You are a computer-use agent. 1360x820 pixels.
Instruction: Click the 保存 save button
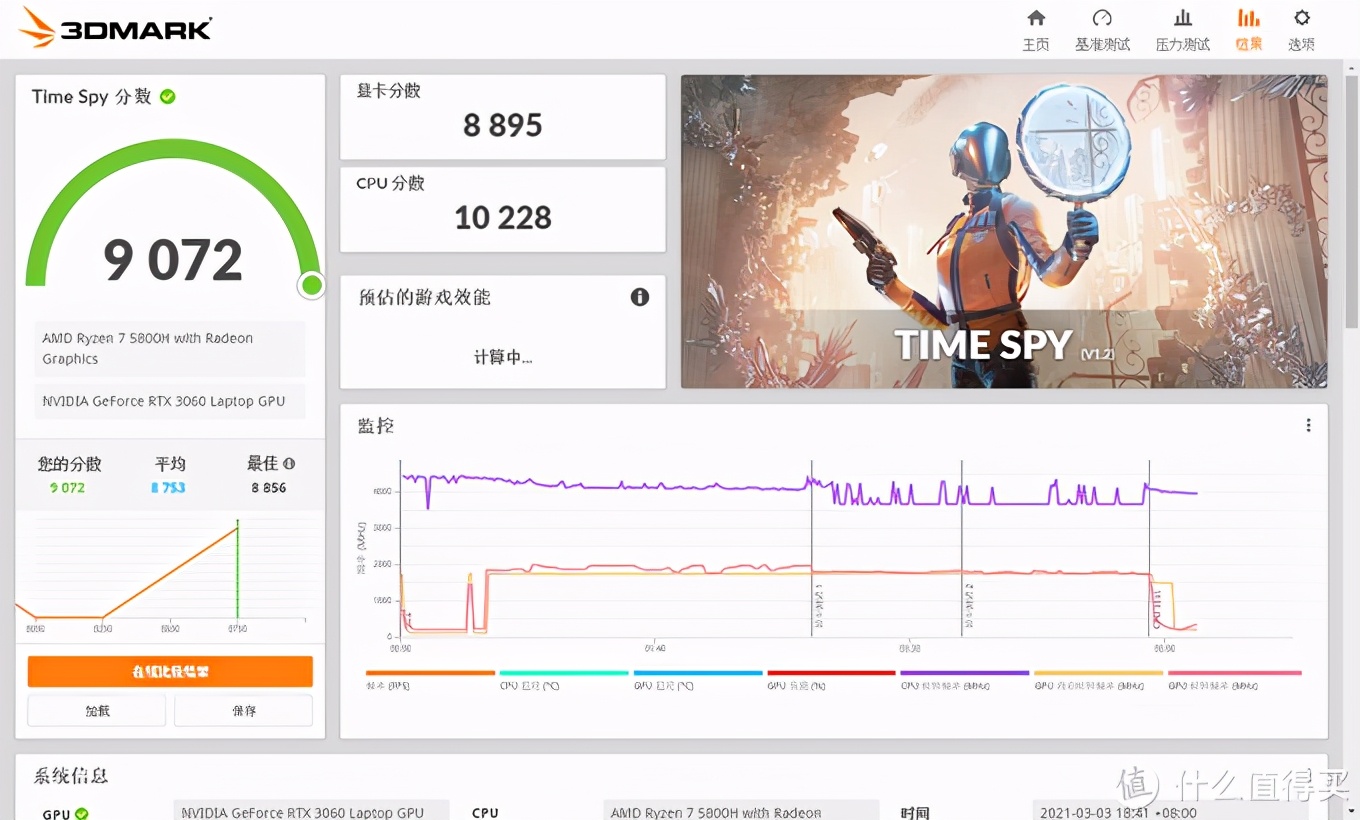click(x=243, y=710)
